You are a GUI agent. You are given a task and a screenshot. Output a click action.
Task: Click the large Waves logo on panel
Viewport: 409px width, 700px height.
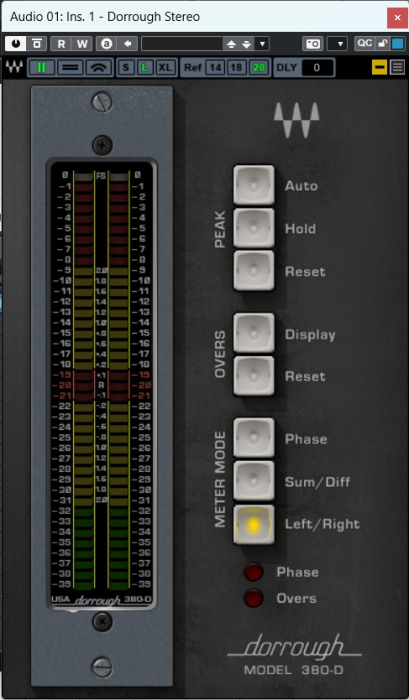(x=296, y=120)
